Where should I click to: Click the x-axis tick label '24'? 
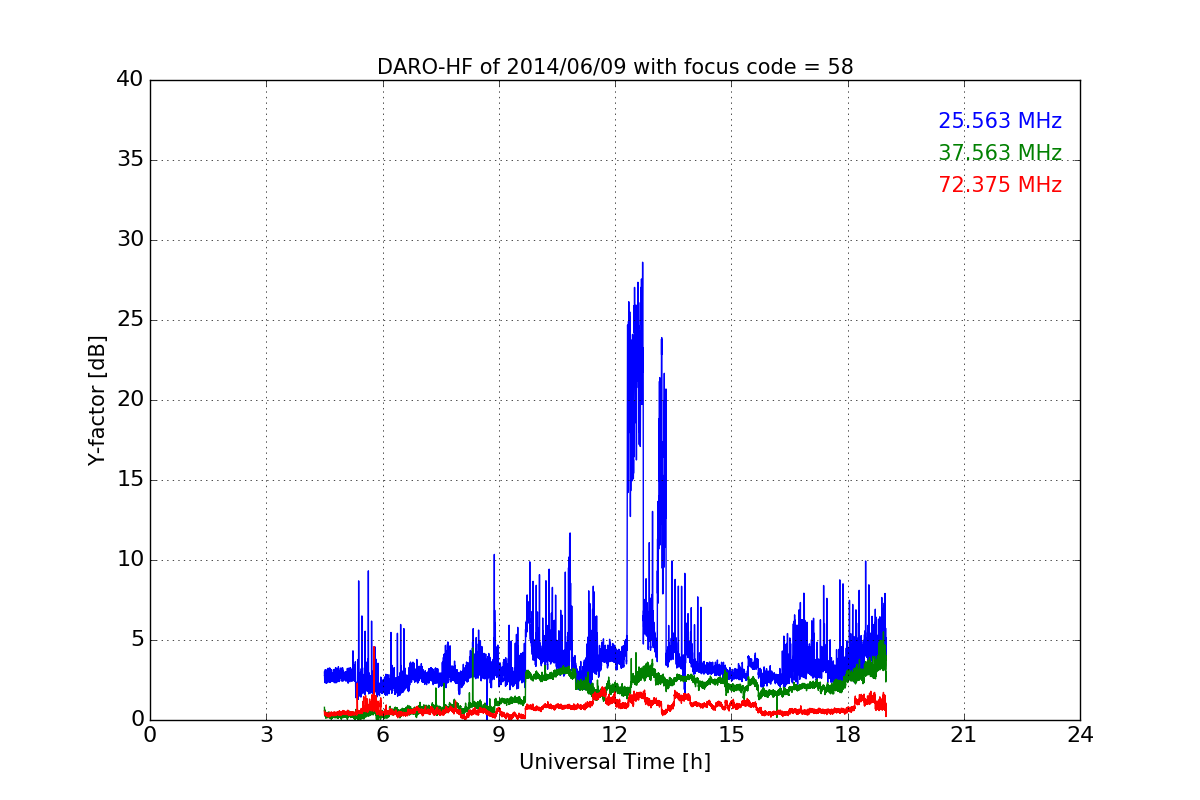(1080, 734)
